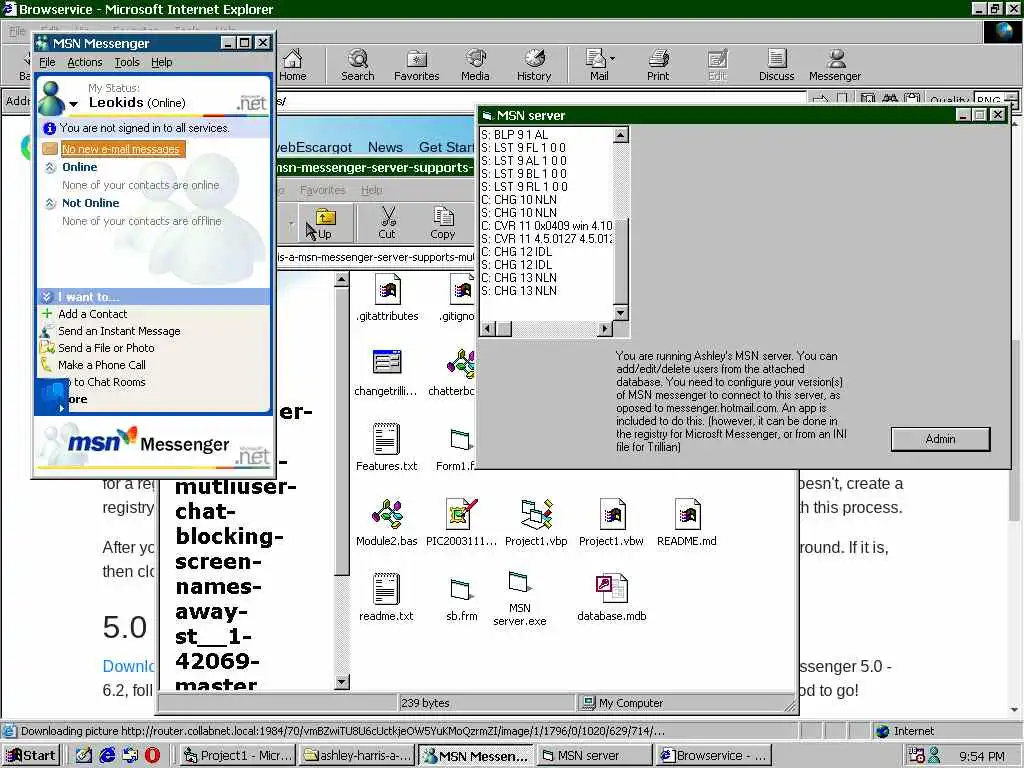Select the PIC2003111... file icon
Image resolution: width=1024 pixels, height=768 pixels.
[x=461, y=523]
